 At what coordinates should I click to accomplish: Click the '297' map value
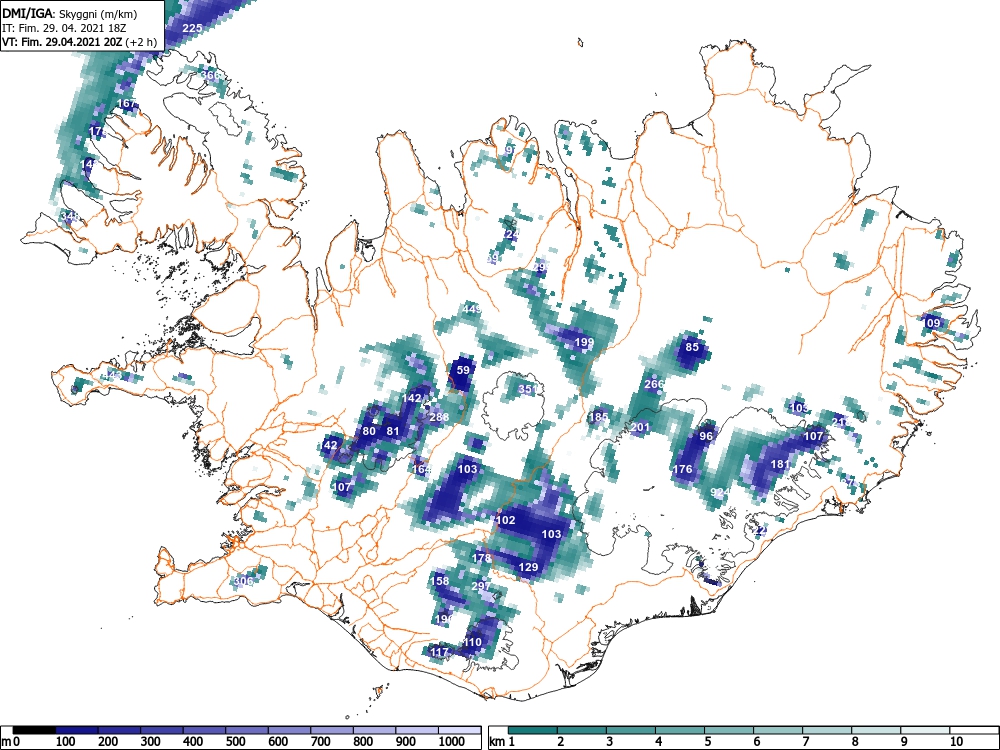pos(481,586)
